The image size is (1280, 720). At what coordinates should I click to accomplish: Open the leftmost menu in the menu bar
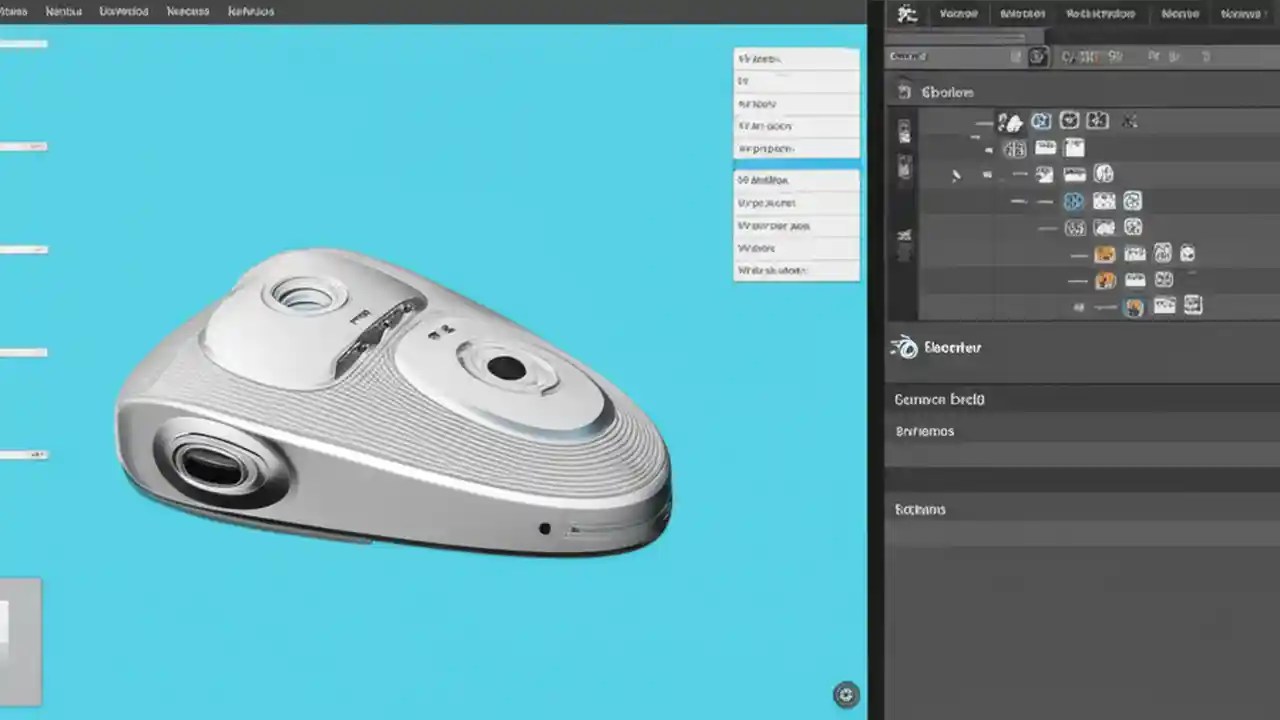(x=14, y=11)
